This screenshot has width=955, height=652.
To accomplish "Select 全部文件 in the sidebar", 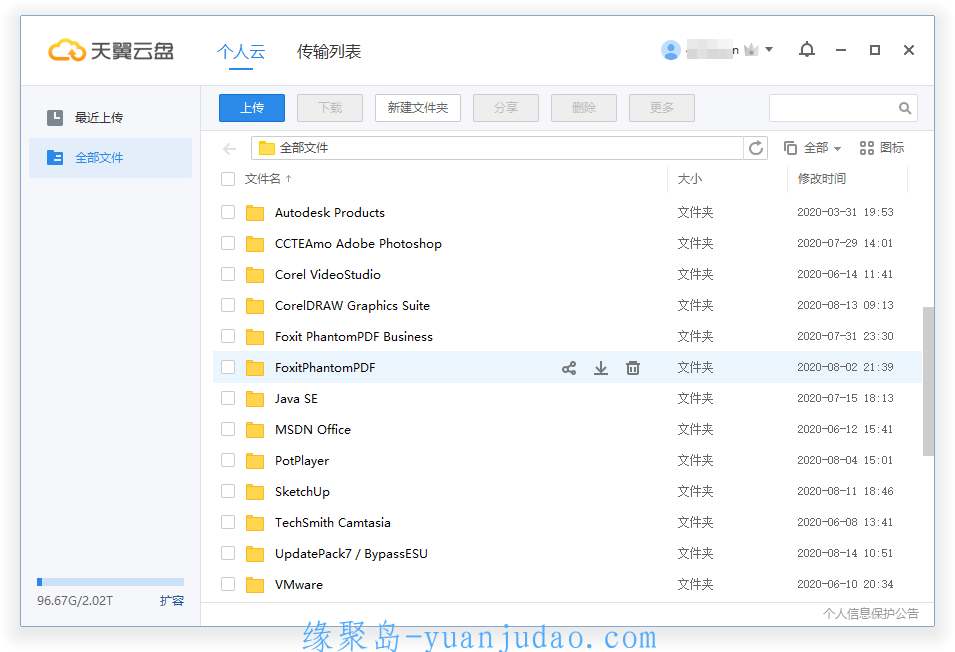I will pos(110,158).
